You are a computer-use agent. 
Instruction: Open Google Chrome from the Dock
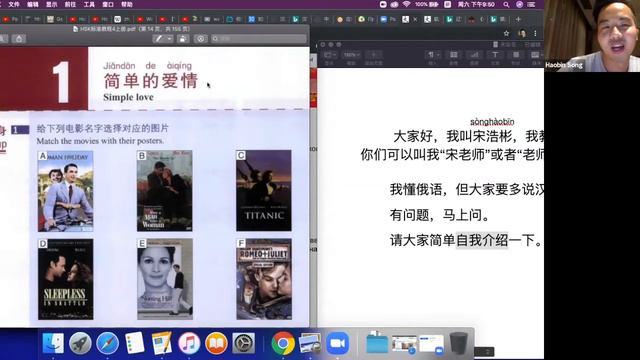(x=282, y=343)
